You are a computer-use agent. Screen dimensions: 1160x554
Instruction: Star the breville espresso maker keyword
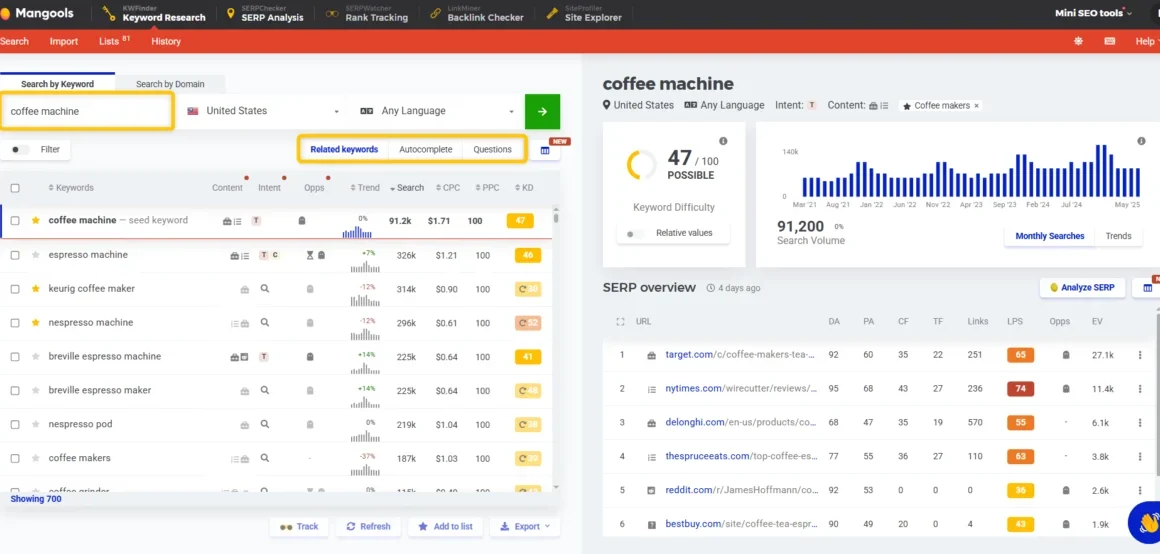click(35, 391)
